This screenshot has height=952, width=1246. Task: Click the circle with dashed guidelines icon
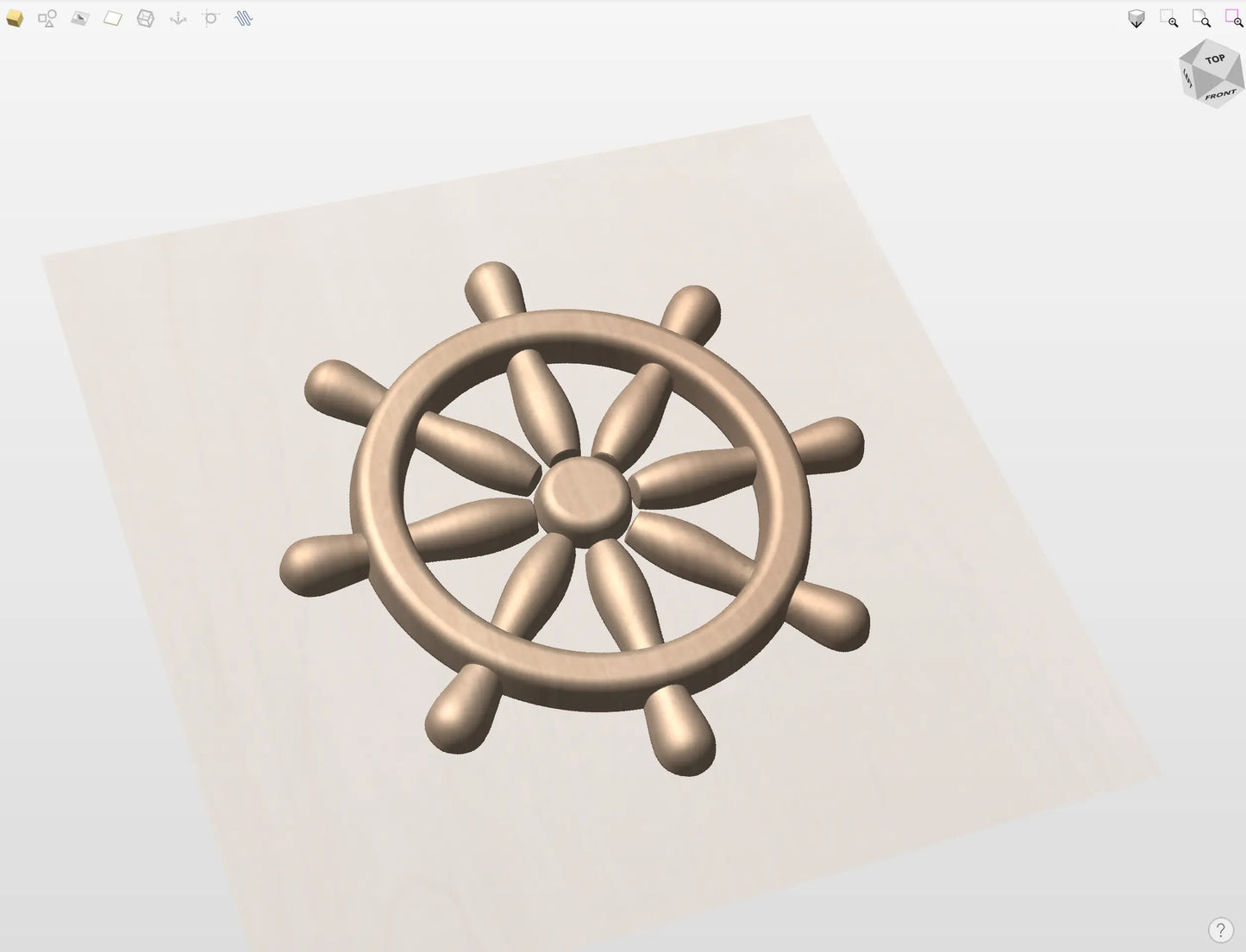(x=211, y=18)
